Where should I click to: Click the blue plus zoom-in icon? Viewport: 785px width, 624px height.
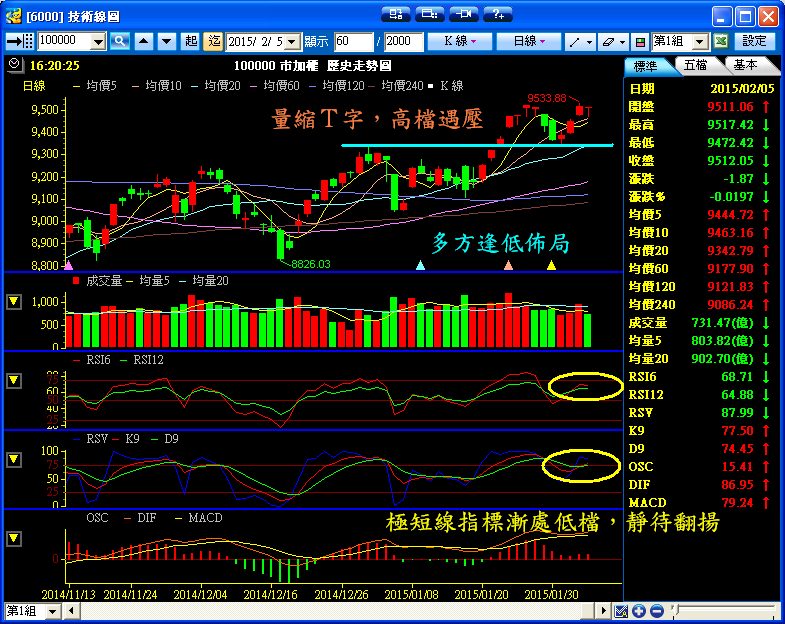click(x=640, y=611)
